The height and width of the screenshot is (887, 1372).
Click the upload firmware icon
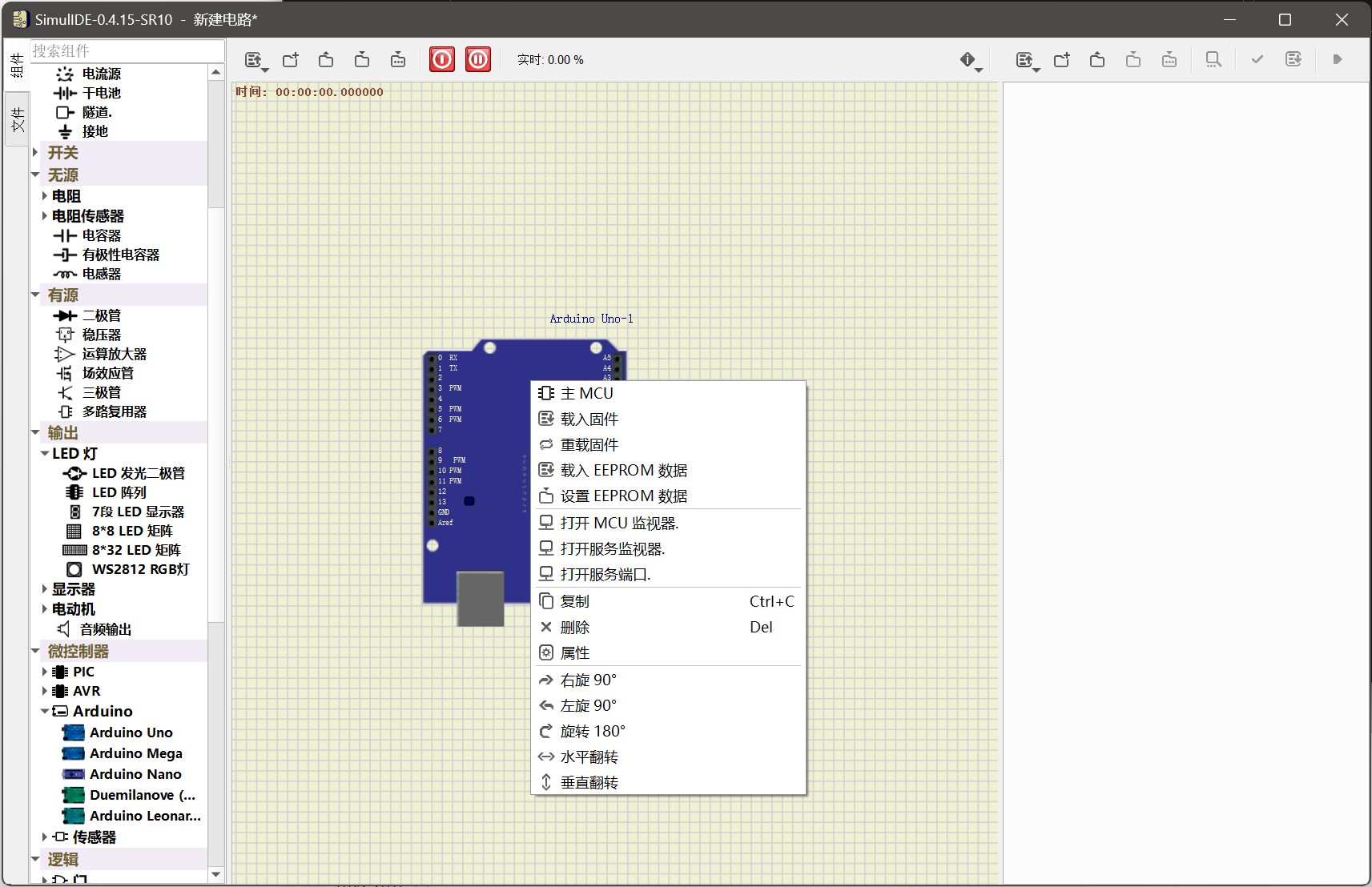pyautogui.click(x=1294, y=60)
